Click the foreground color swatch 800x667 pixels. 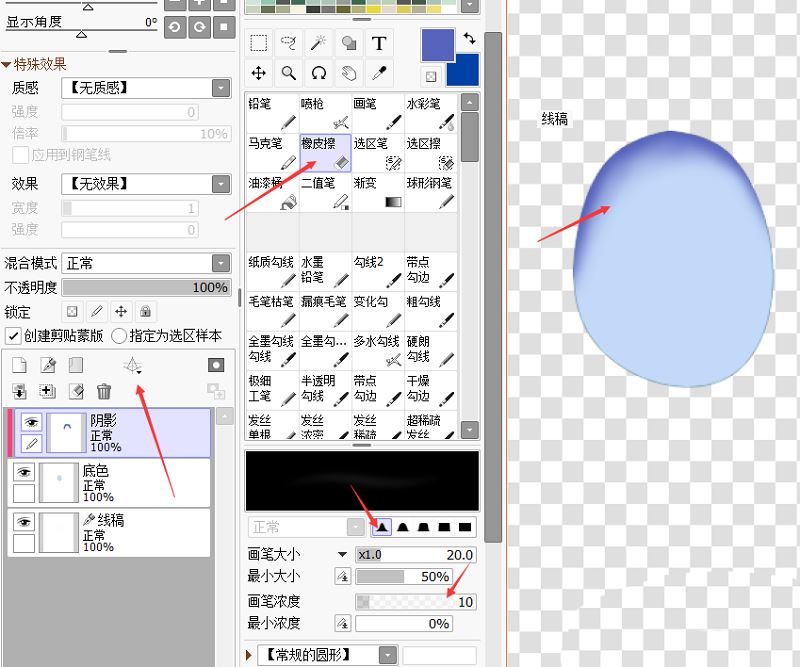pyautogui.click(x=437, y=45)
